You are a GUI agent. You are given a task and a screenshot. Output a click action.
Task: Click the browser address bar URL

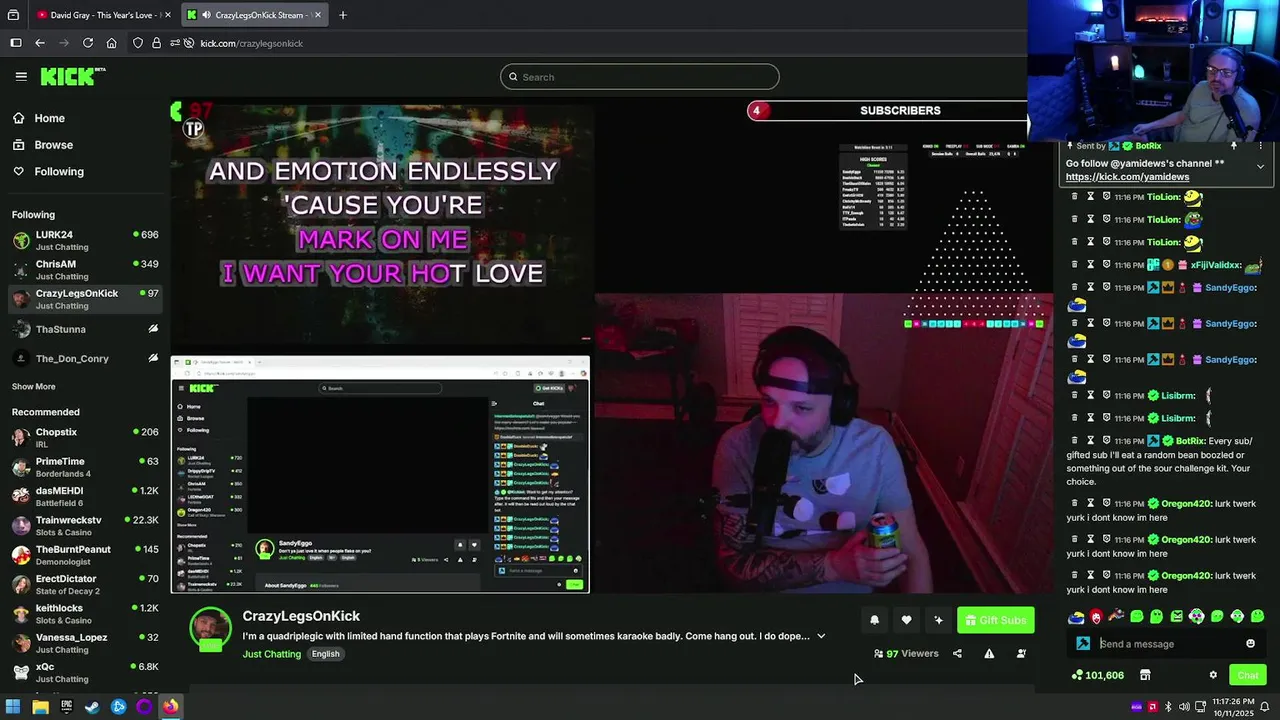click(x=251, y=43)
